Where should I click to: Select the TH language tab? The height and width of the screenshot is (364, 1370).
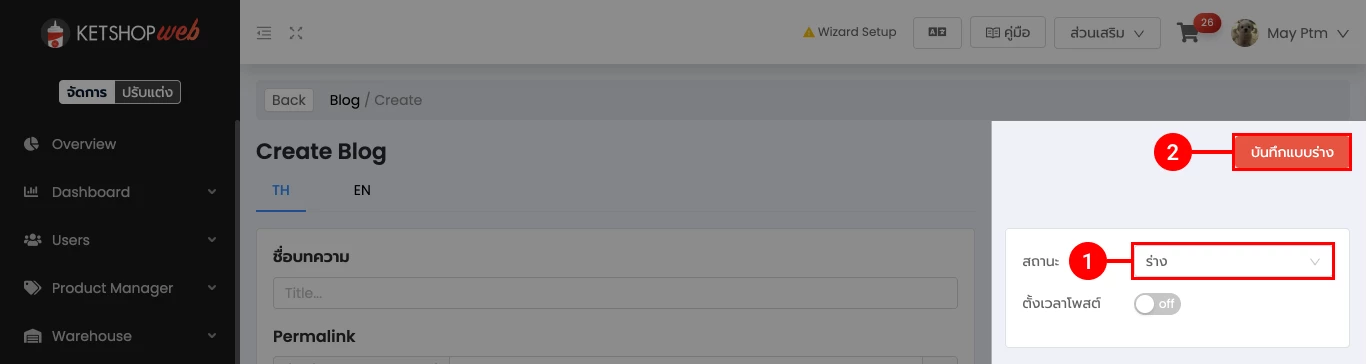281,190
